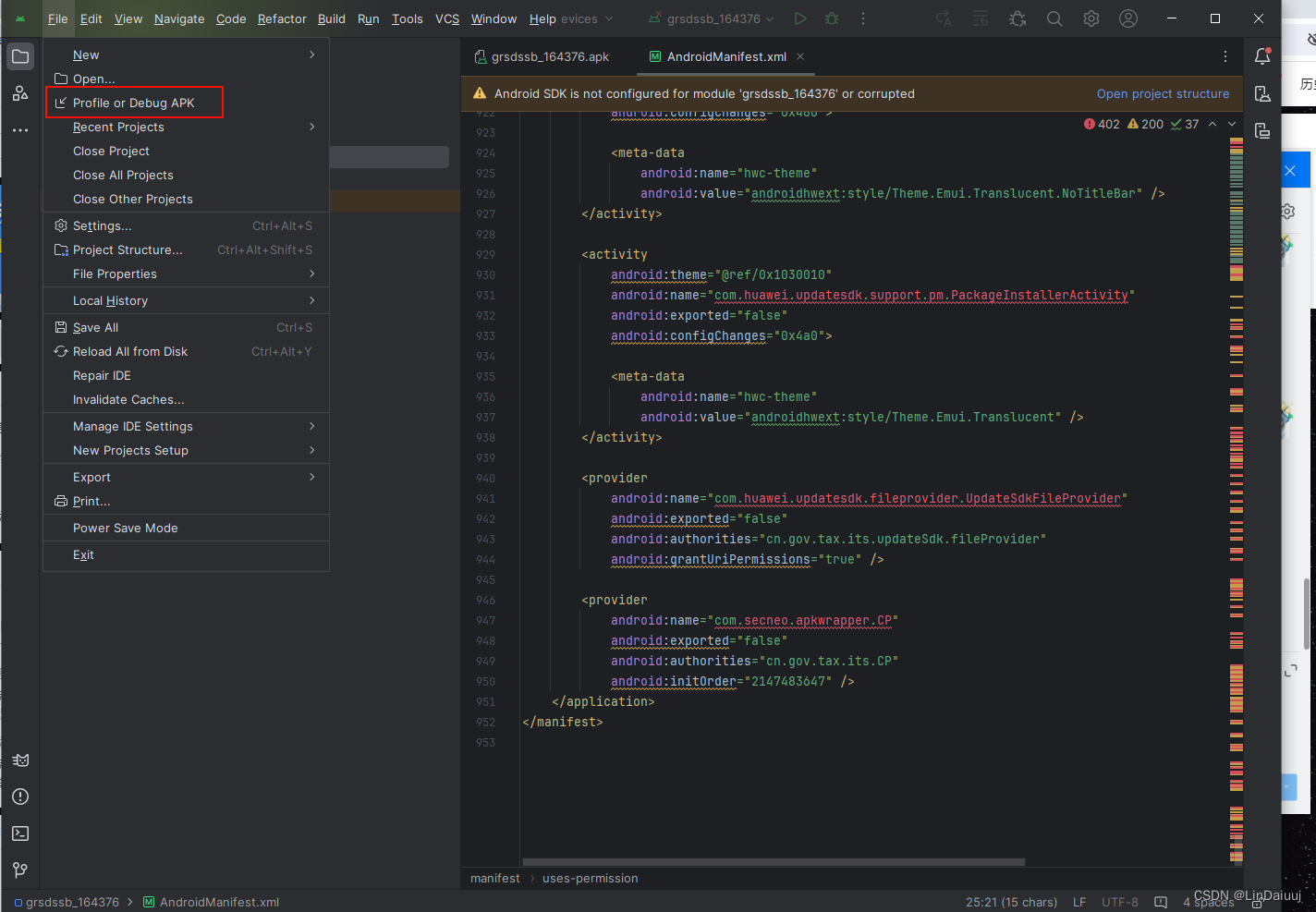Open the Edit menu

(91, 18)
